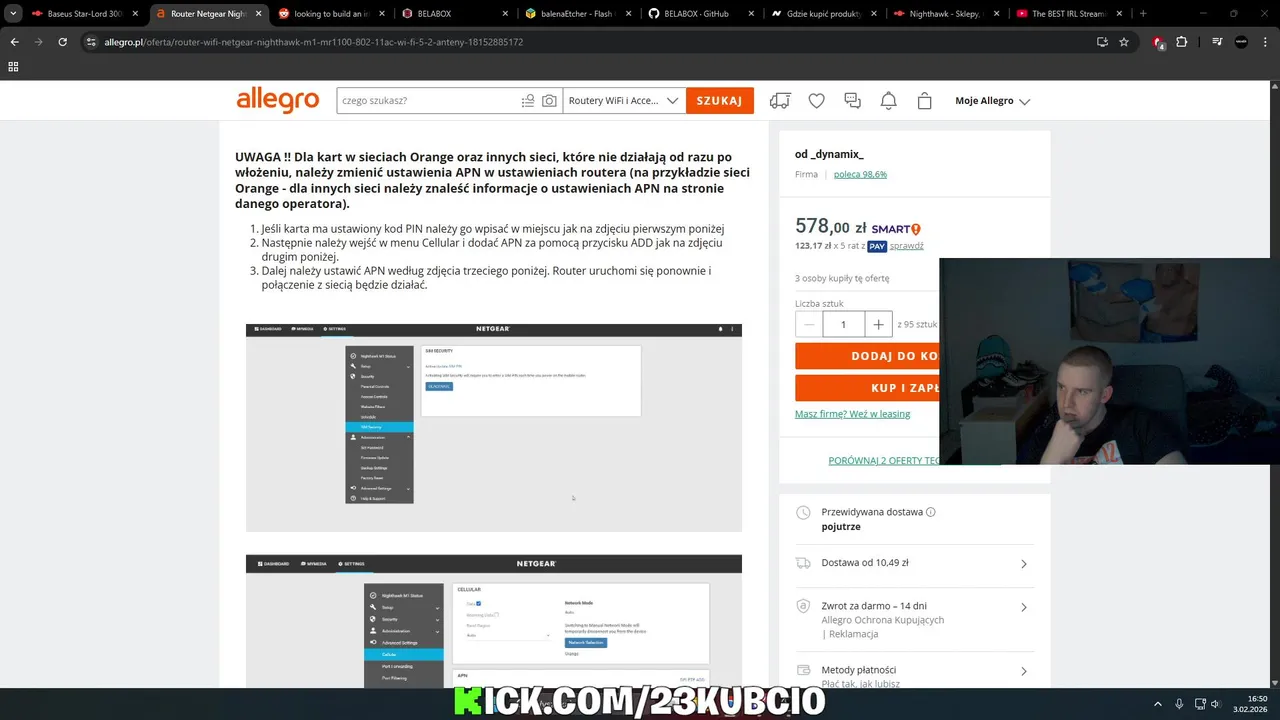Open favorites heart icon
Image resolution: width=1280 pixels, height=720 pixels.
click(x=817, y=101)
